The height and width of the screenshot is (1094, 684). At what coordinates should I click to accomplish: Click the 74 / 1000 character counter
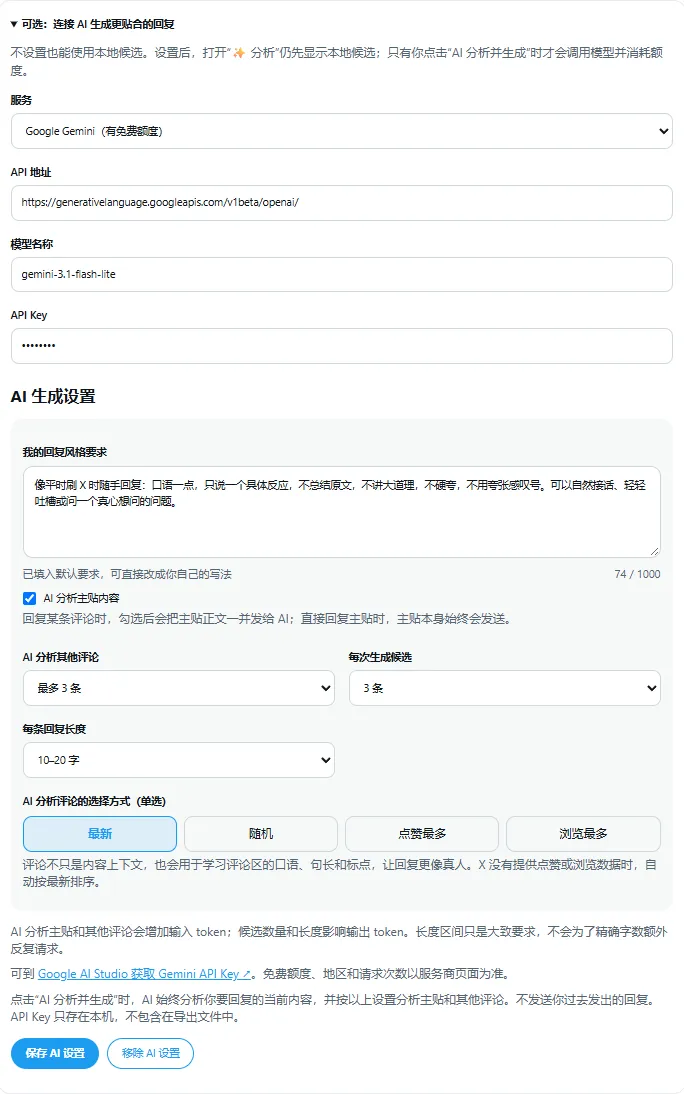(637, 574)
